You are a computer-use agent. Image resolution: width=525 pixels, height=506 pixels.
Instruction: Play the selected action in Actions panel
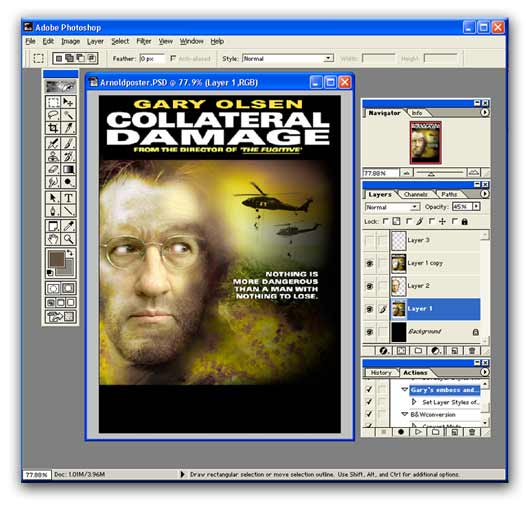click(x=418, y=432)
